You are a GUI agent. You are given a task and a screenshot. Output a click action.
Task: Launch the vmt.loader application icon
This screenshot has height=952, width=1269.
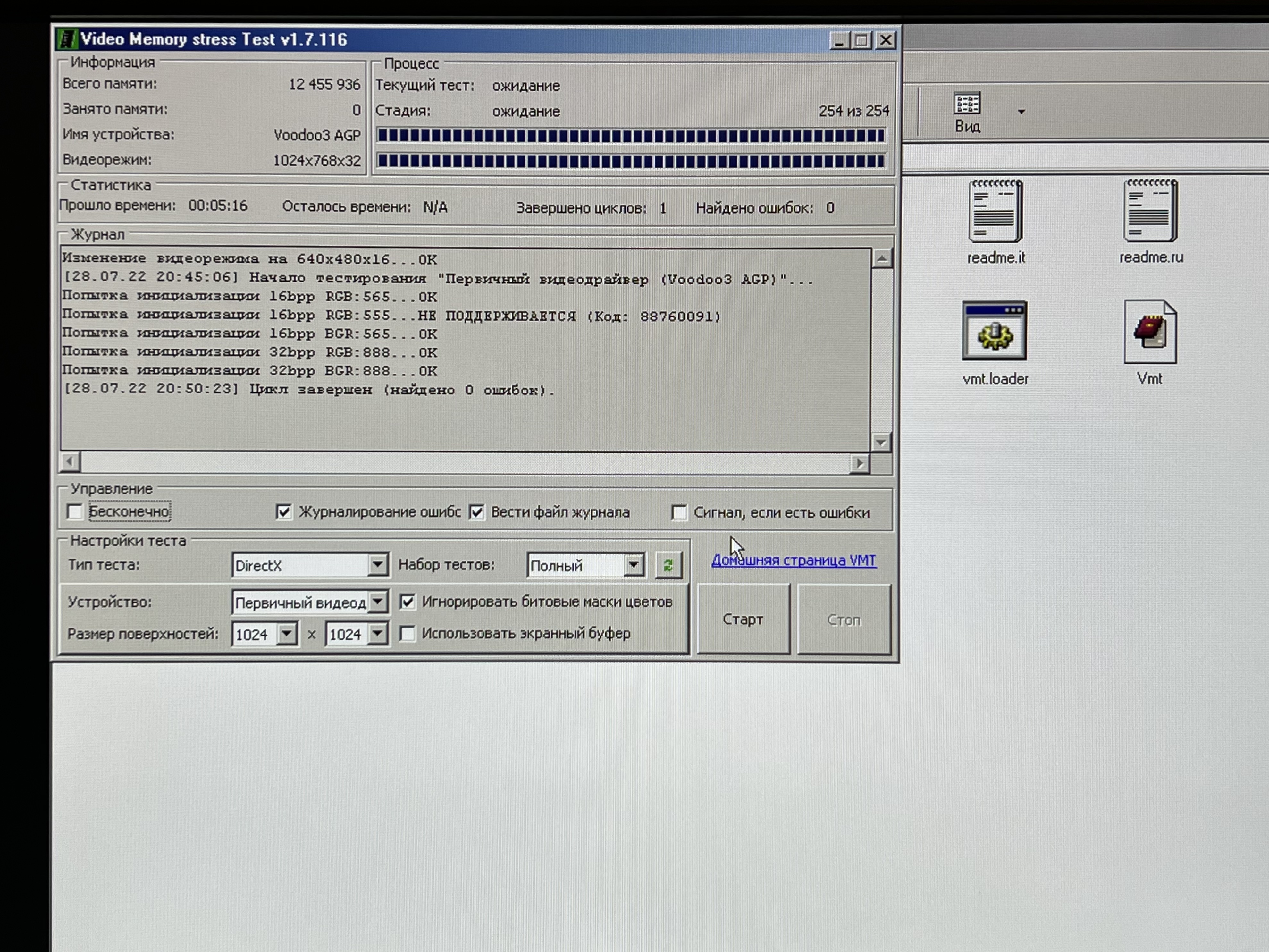coord(994,332)
